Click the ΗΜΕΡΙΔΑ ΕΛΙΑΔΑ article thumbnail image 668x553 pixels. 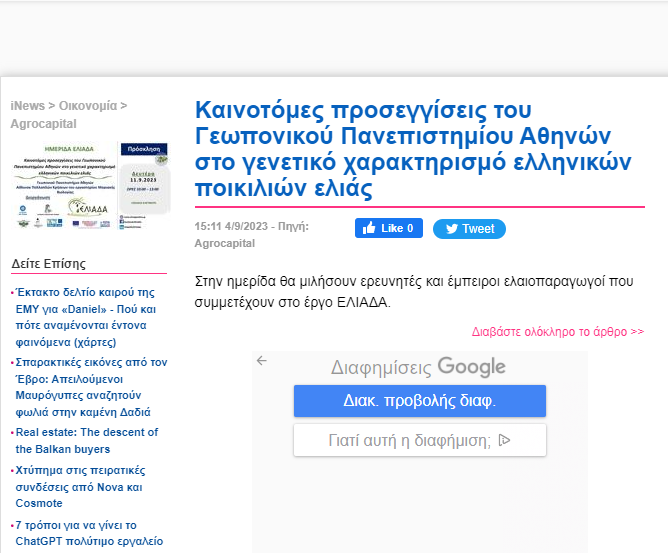(92, 184)
